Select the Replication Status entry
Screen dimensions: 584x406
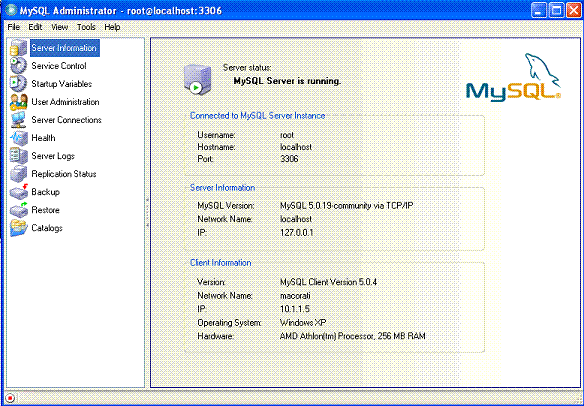64,174
